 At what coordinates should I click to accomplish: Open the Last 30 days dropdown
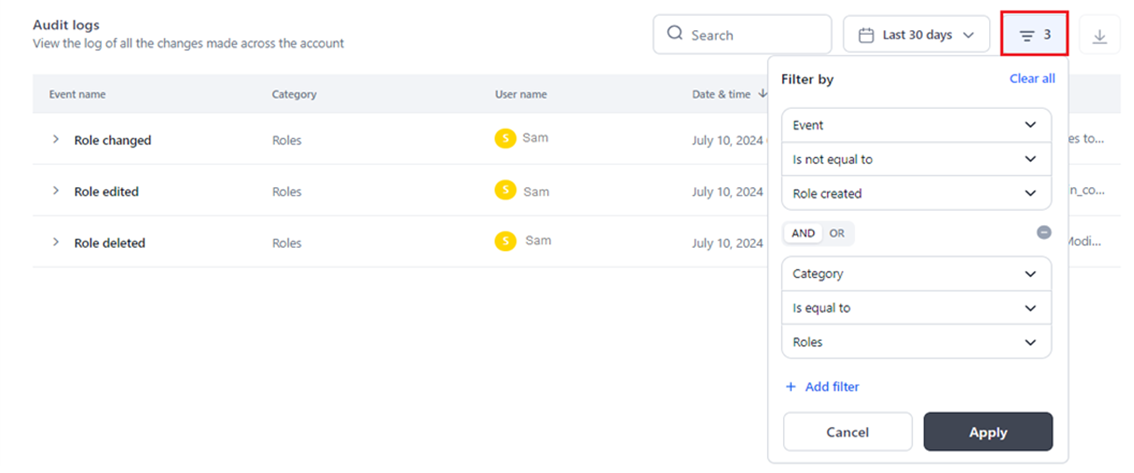(916, 35)
